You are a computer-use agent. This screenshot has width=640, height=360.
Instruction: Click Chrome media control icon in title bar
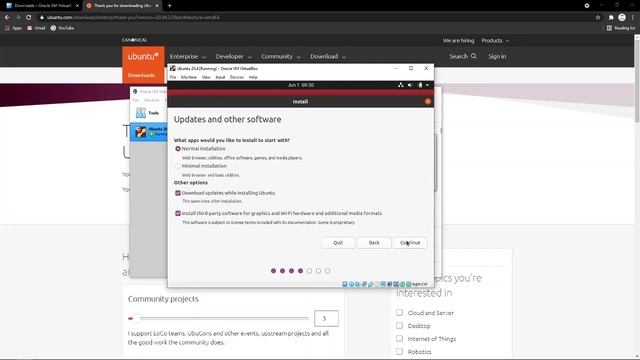click(587, 6)
